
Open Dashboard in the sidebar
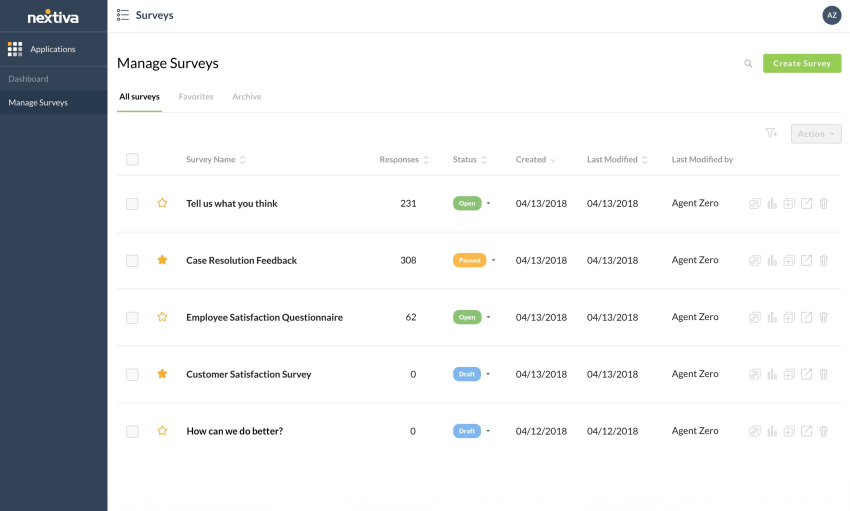click(28, 79)
